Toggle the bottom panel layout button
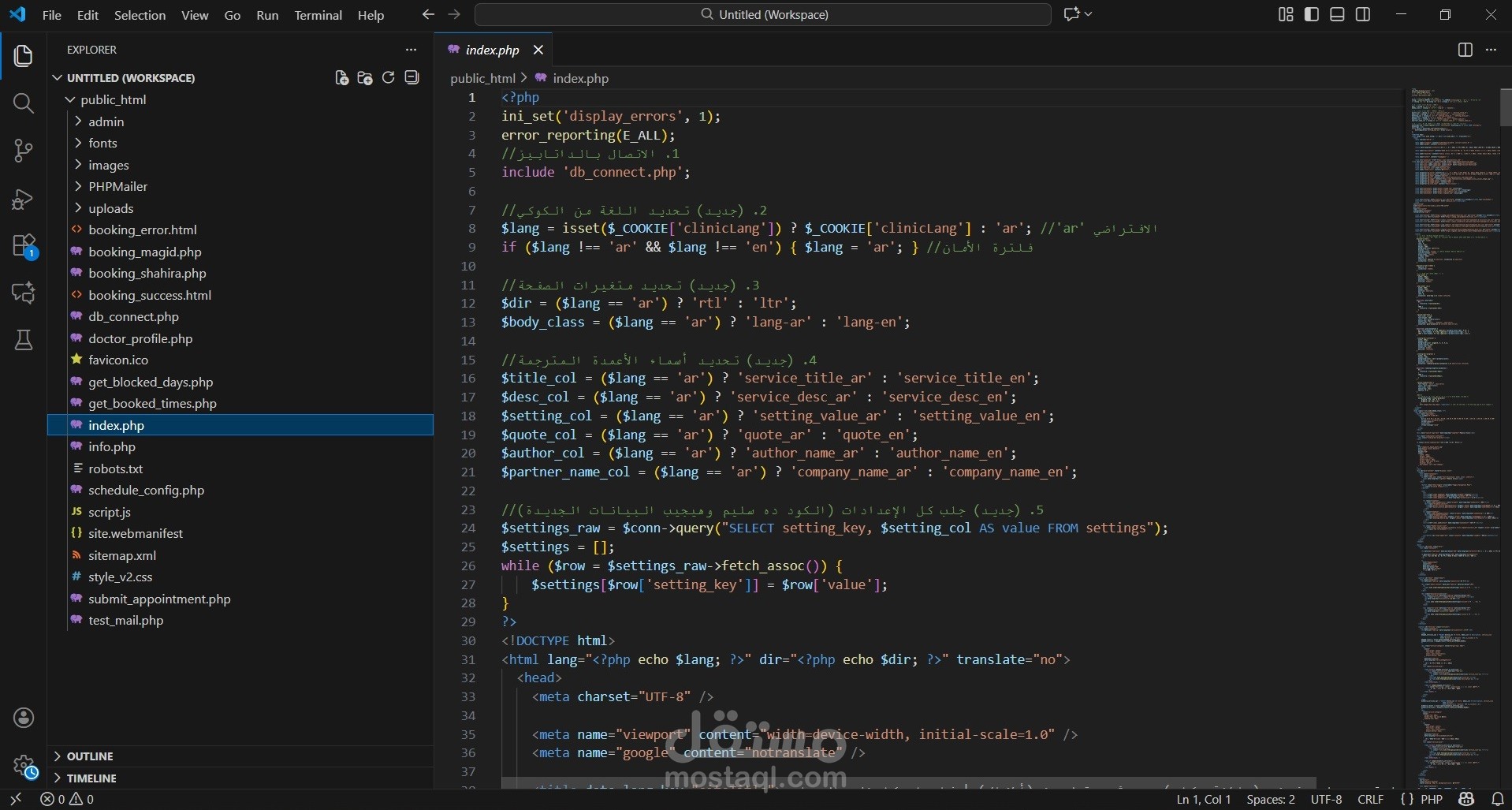The height and width of the screenshot is (810, 1512). click(1337, 14)
